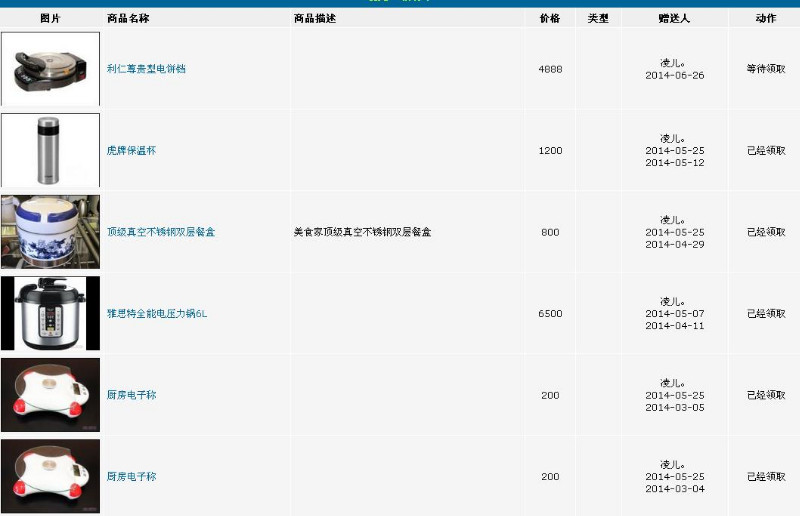Click price 200 in the 2014-03-05 row
Image resolution: width=800 pixels, height=516 pixels.
[x=550, y=395]
